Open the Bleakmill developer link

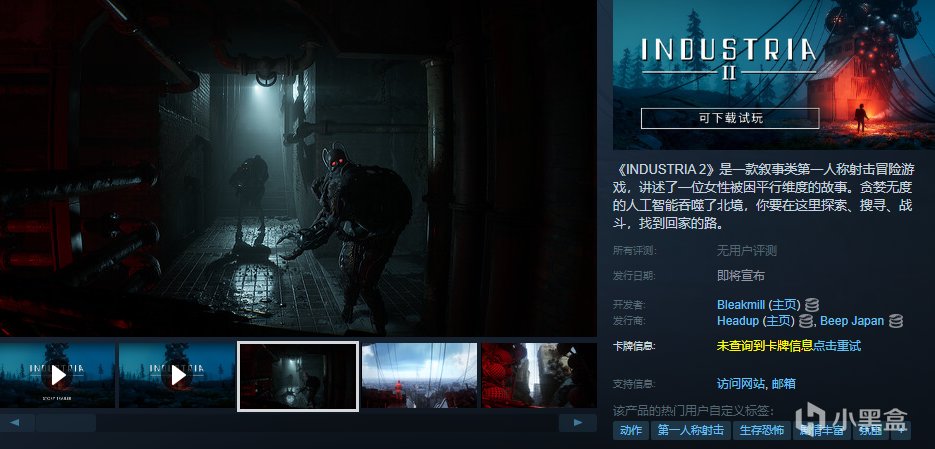pos(741,305)
